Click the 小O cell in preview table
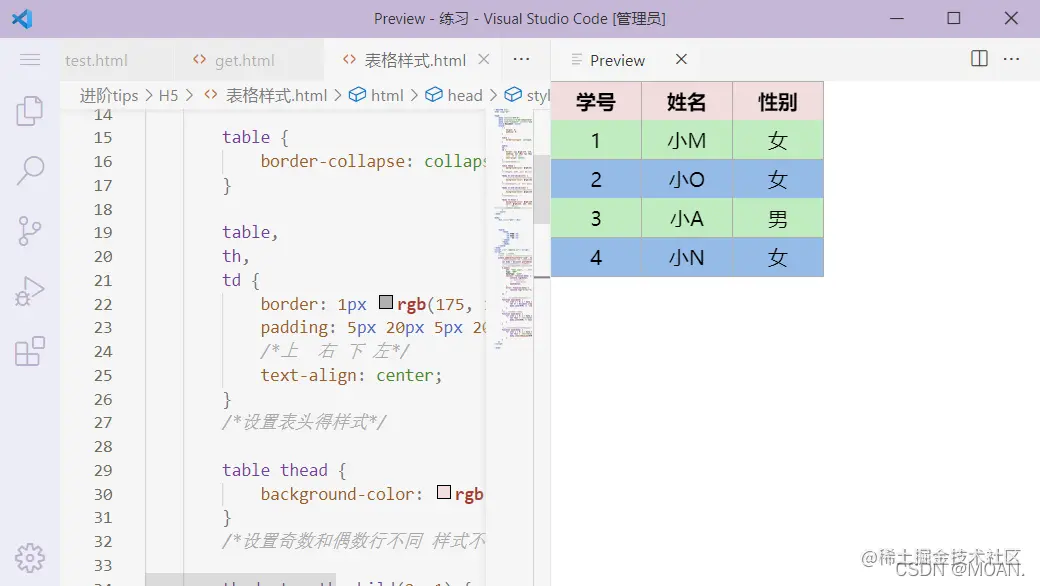This screenshot has width=1040, height=586. [x=686, y=180]
